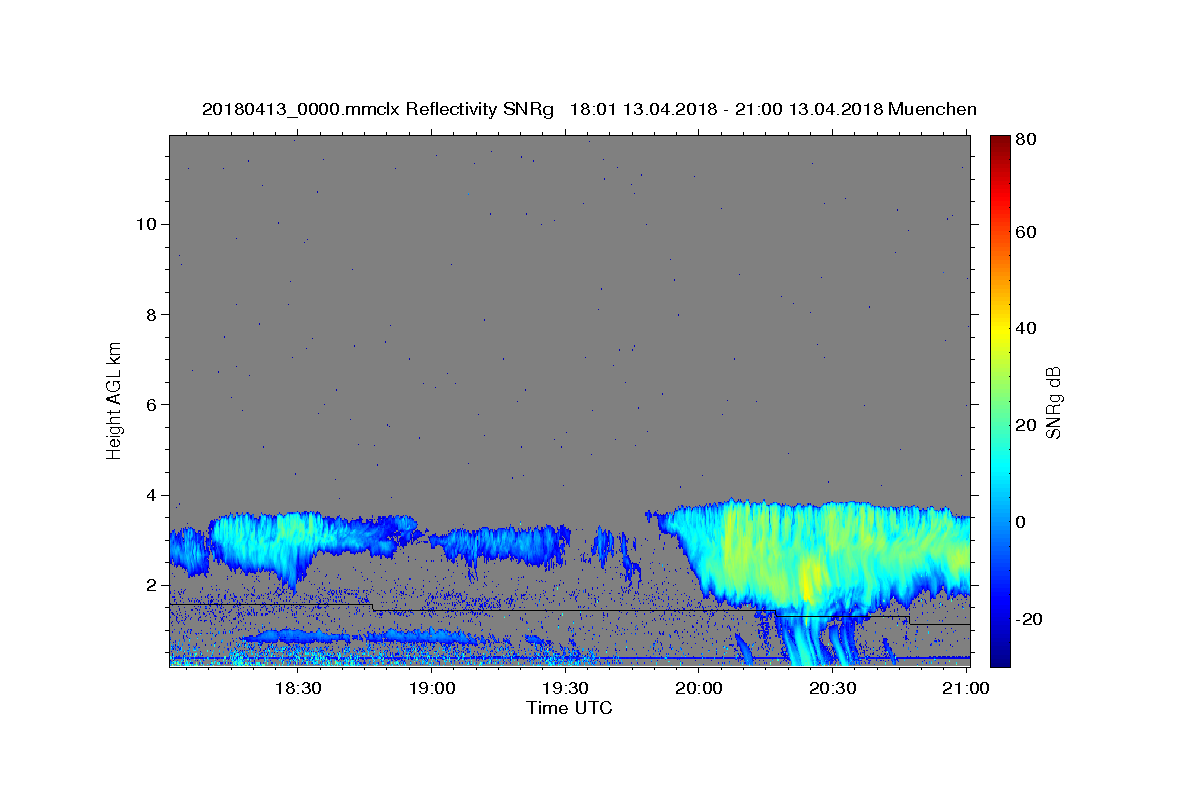Click the 19:30 time tick label
This screenshot has width=1200, height=800.
tap(564, 688)
